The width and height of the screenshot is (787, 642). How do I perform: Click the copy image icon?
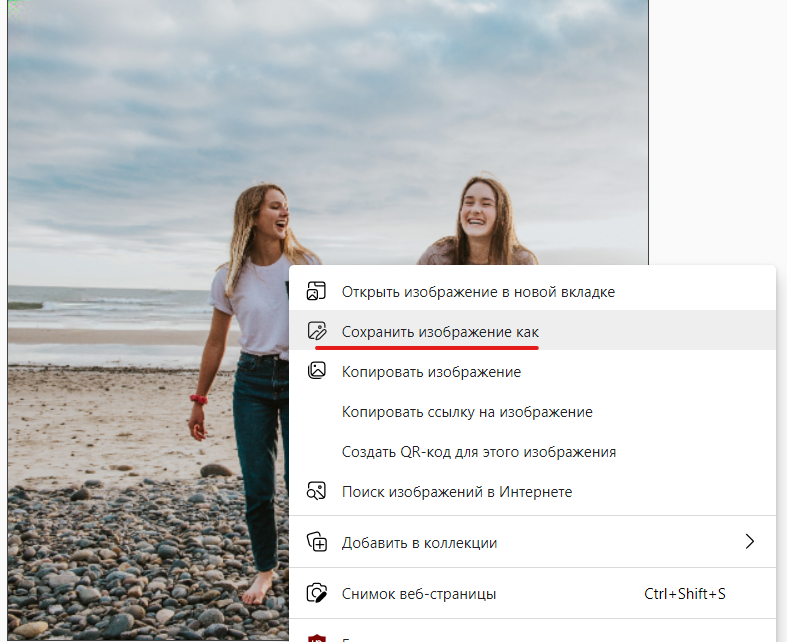click(x=316, y=371)
